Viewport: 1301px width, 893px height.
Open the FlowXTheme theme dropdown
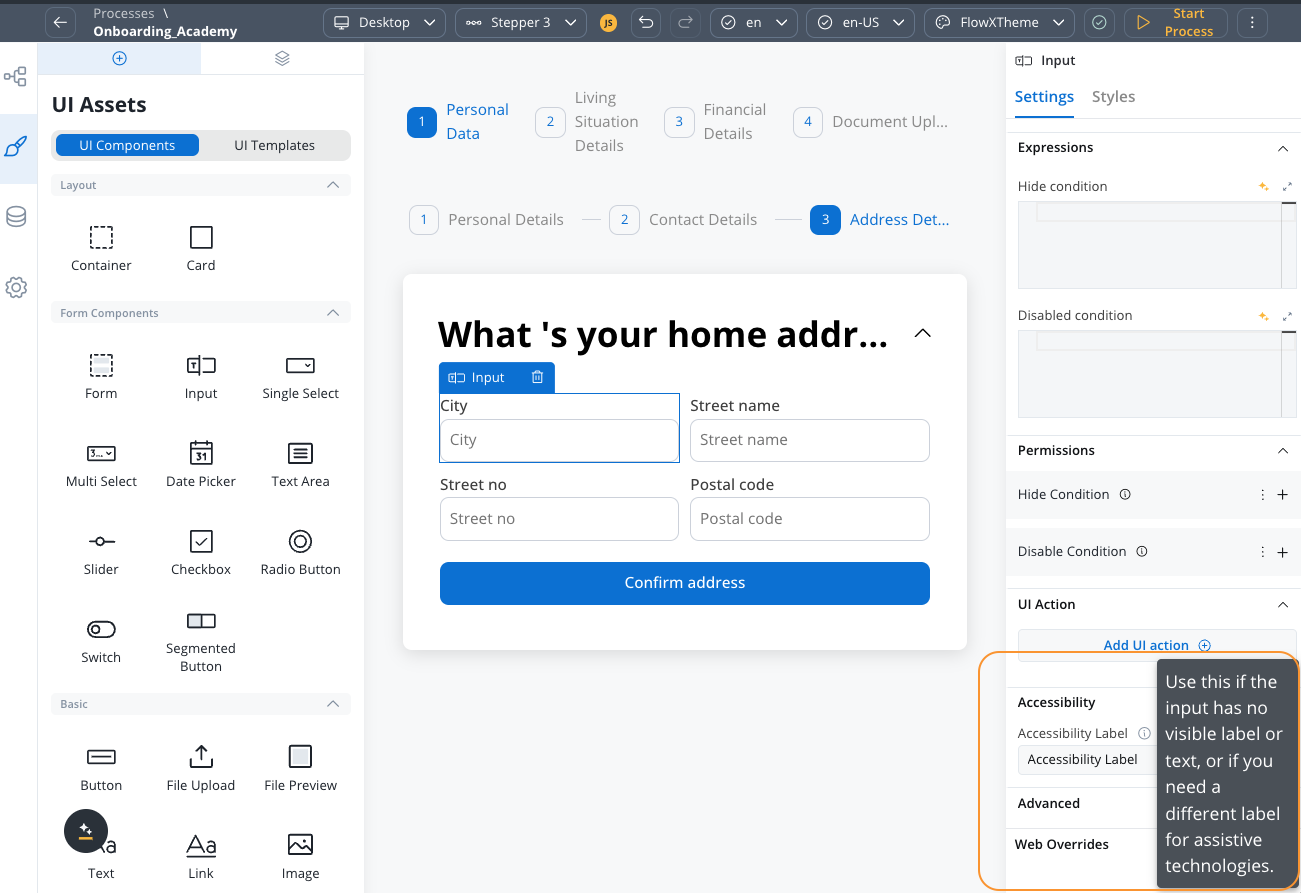coord(1000,22)
